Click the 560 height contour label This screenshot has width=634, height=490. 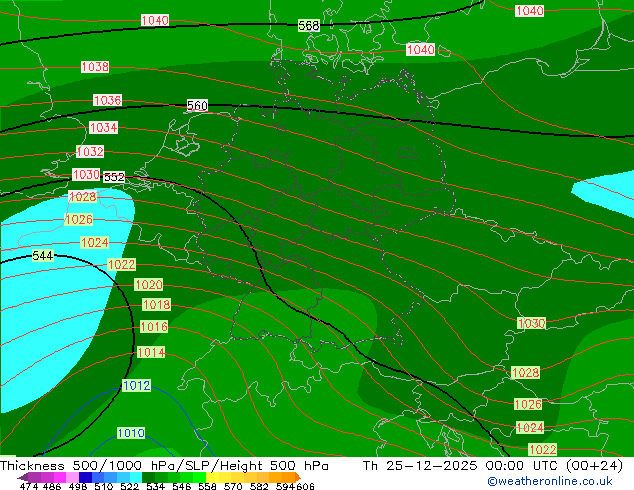click(x=197, y=106)
